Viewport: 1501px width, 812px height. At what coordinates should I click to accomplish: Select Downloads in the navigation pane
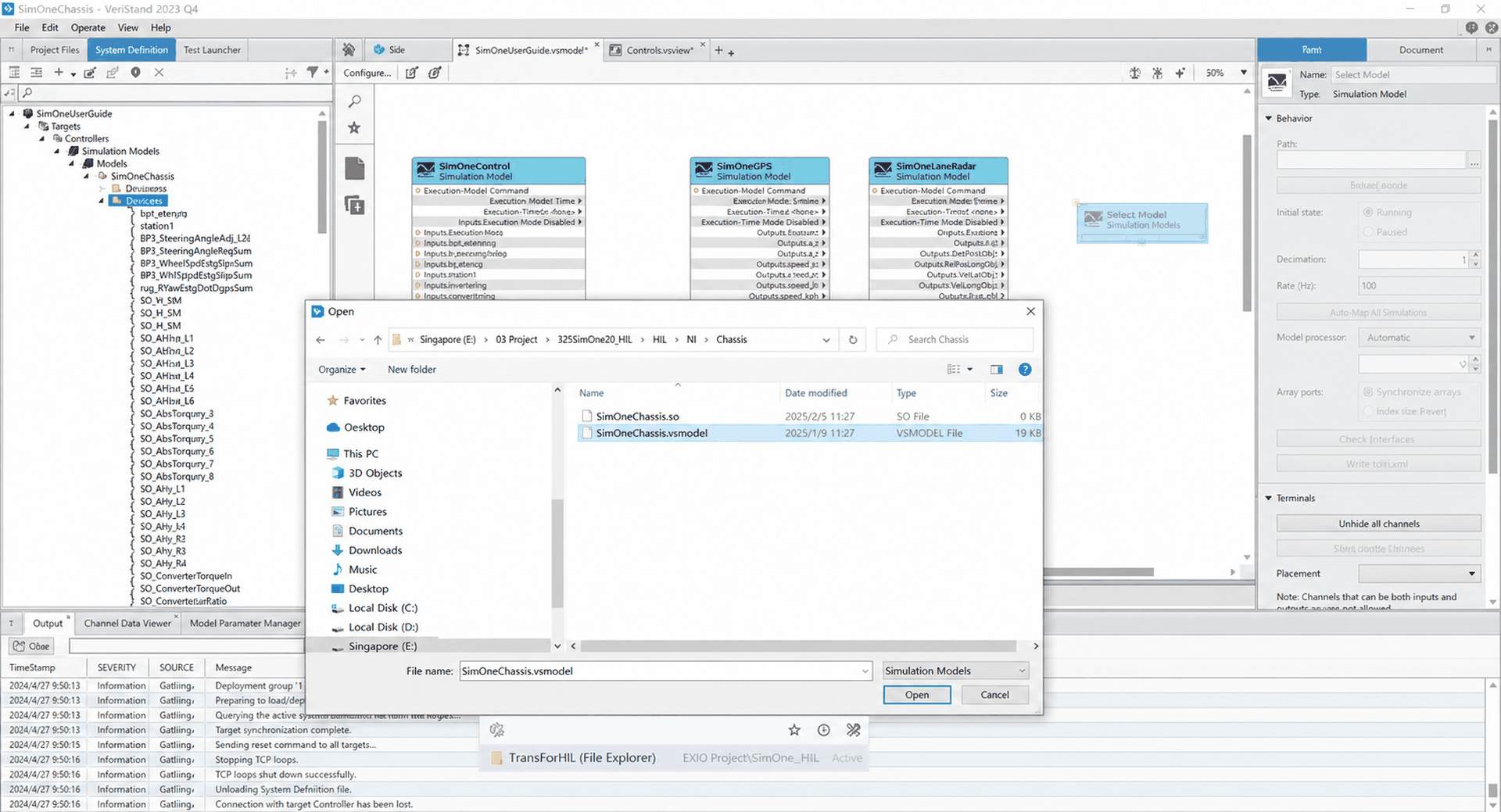coord(375,550)
